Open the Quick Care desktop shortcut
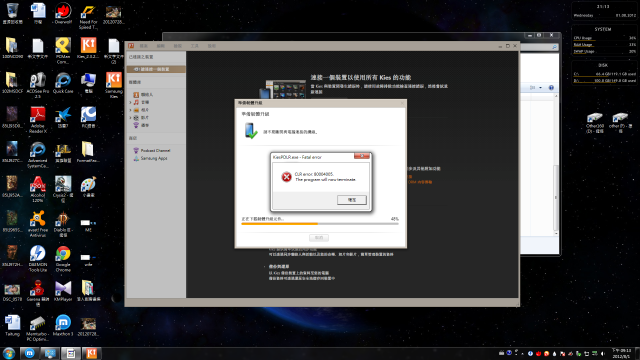Viewport: 640px width, 360px height. click(x=63, y=83)
